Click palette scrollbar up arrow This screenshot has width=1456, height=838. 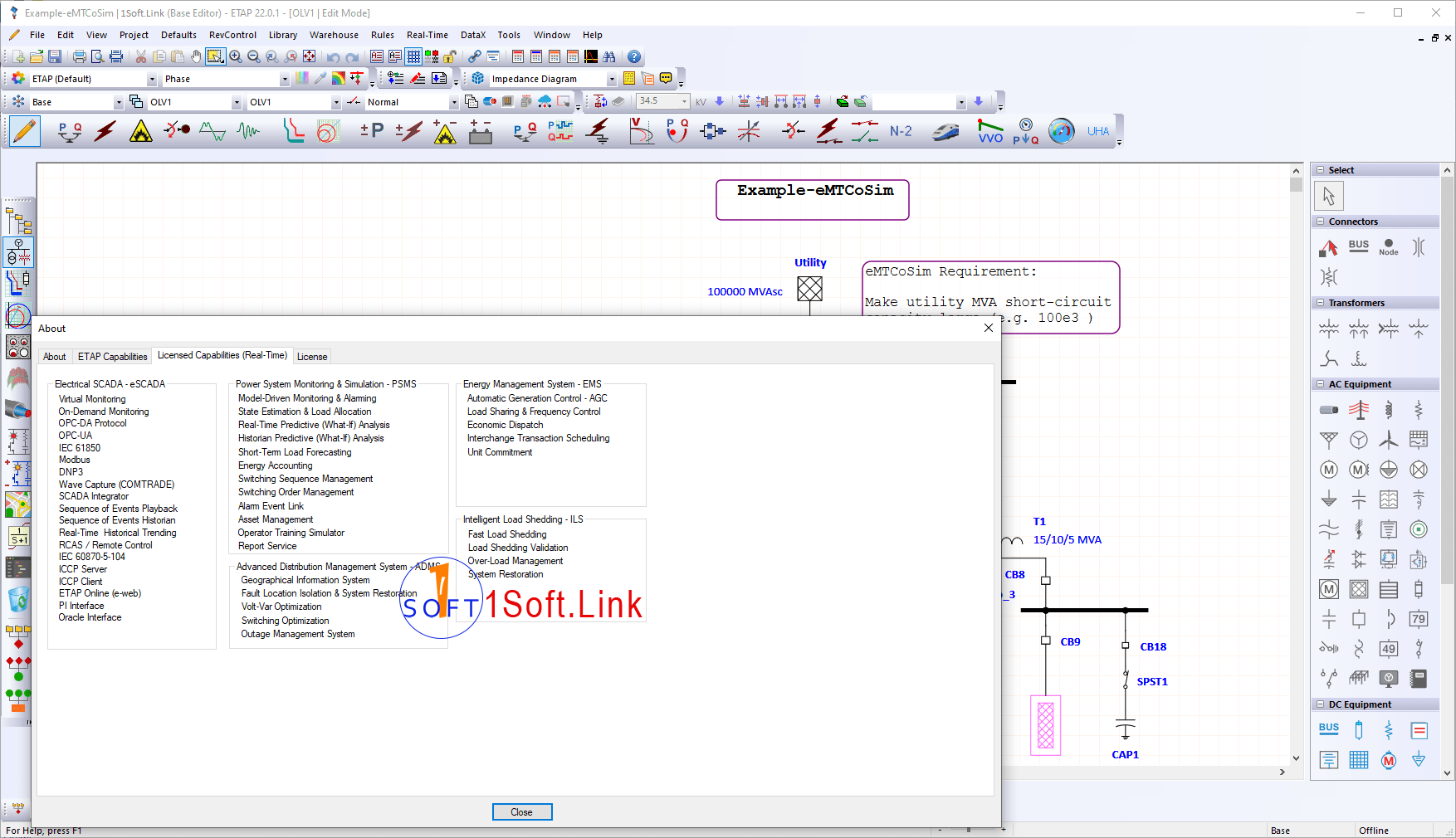click(x=1448, y=170)
